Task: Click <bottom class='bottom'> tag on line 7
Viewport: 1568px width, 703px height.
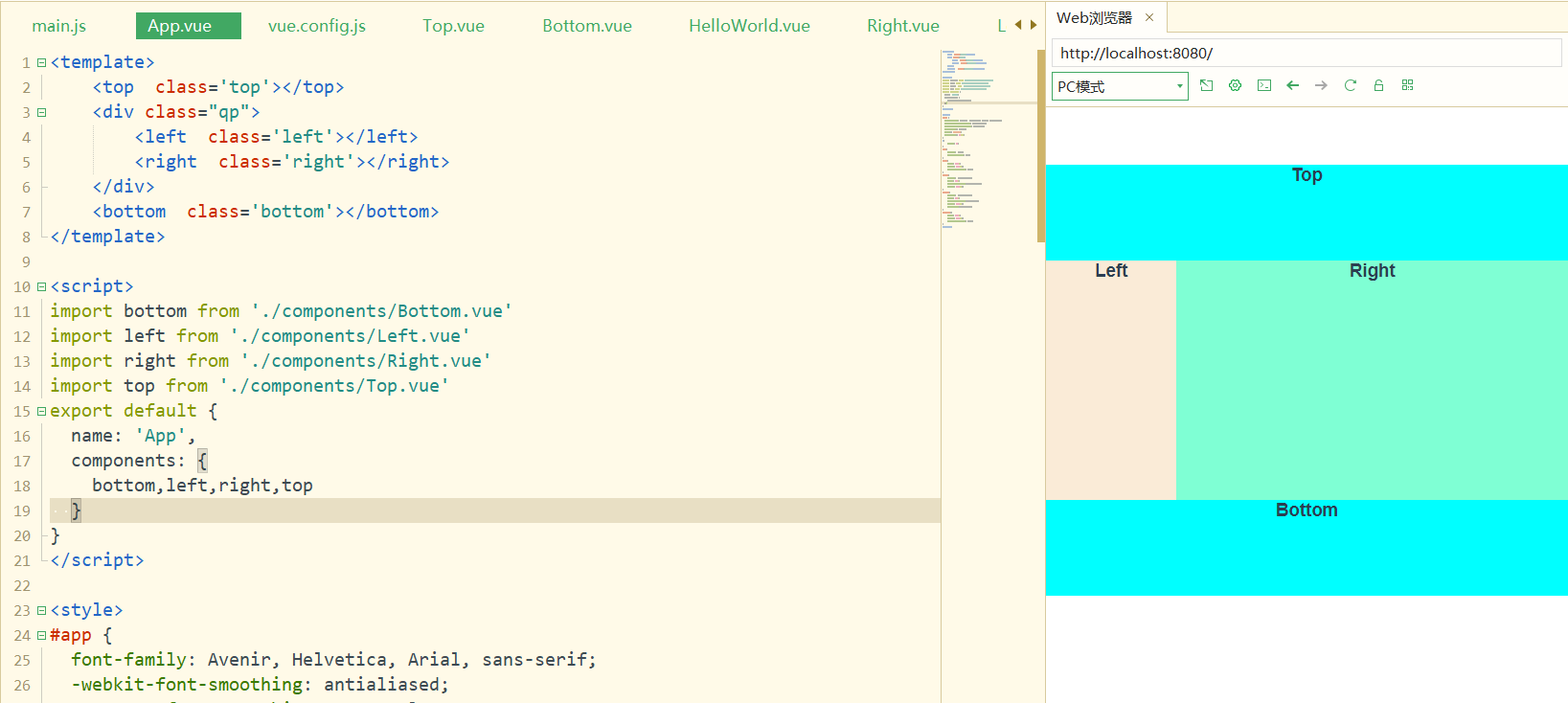Action: (218, 212)
